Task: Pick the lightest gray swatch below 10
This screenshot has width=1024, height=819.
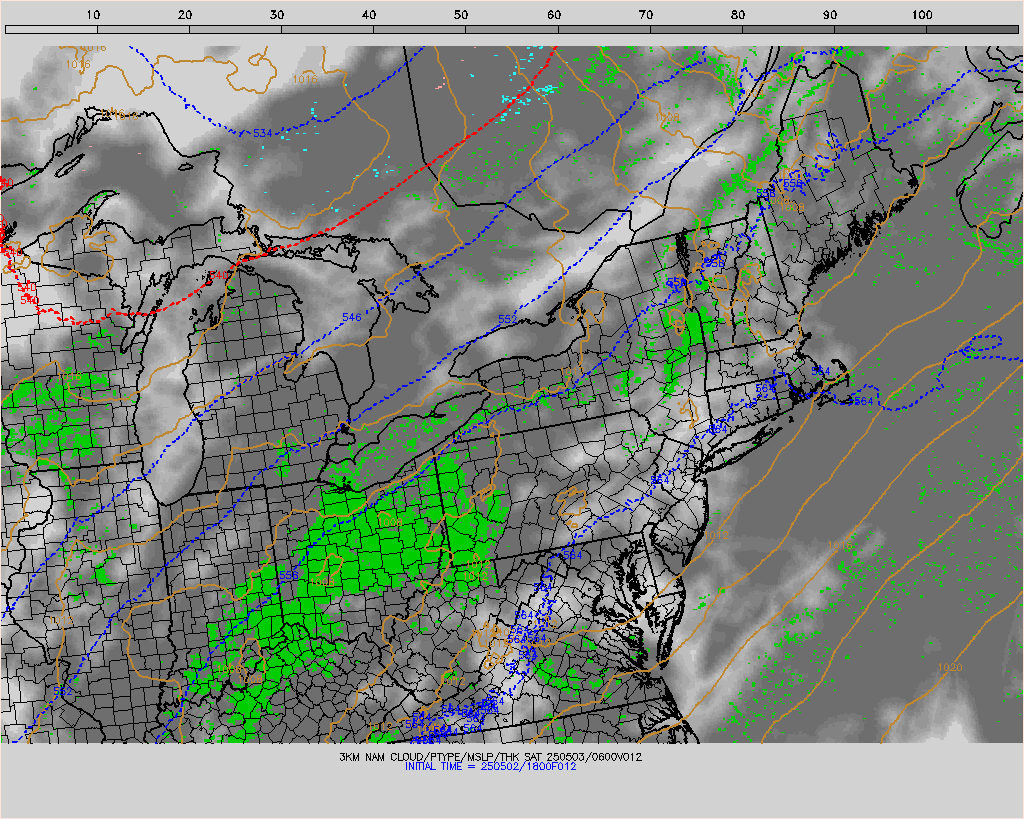Action: (51, 29)
